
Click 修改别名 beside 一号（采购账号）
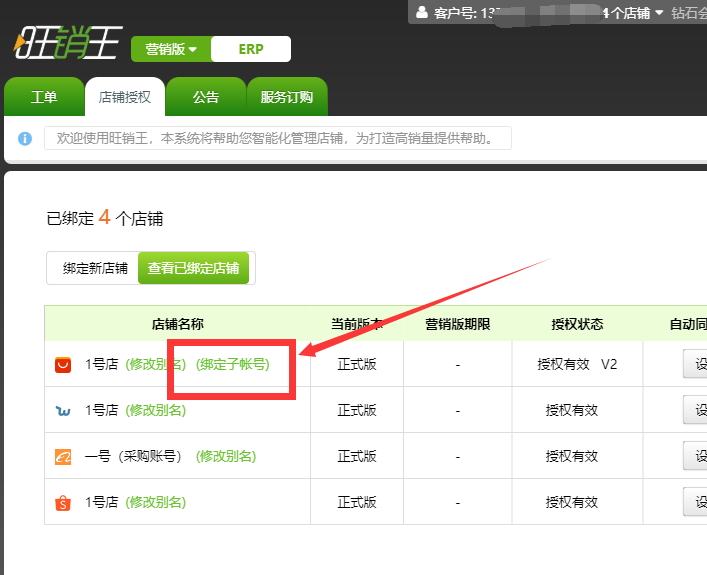coord(226,456)
